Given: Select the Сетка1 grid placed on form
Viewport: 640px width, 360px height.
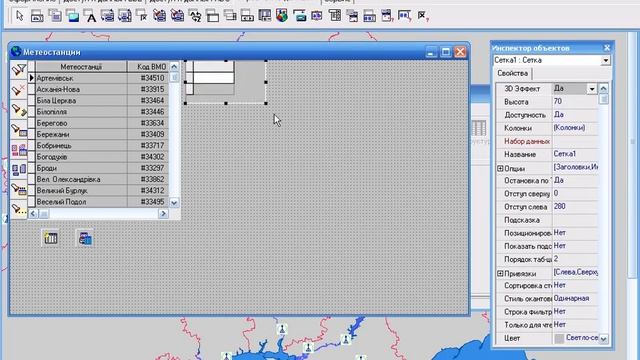Looking at the screenshot, I should pos(226,82).
